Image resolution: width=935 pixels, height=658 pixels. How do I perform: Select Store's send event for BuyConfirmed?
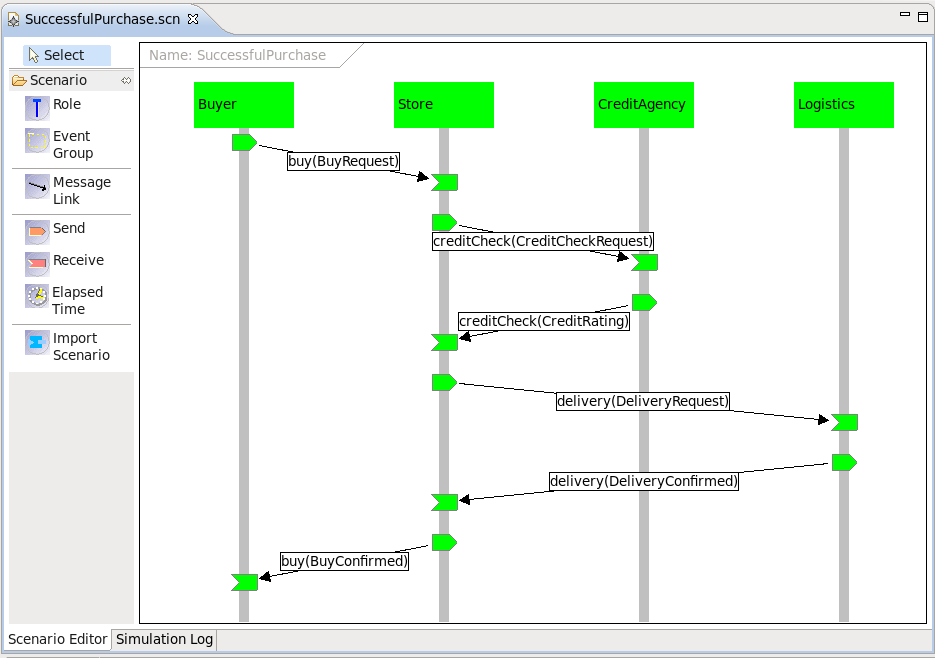pyautogui.click(x=444, y=542)
